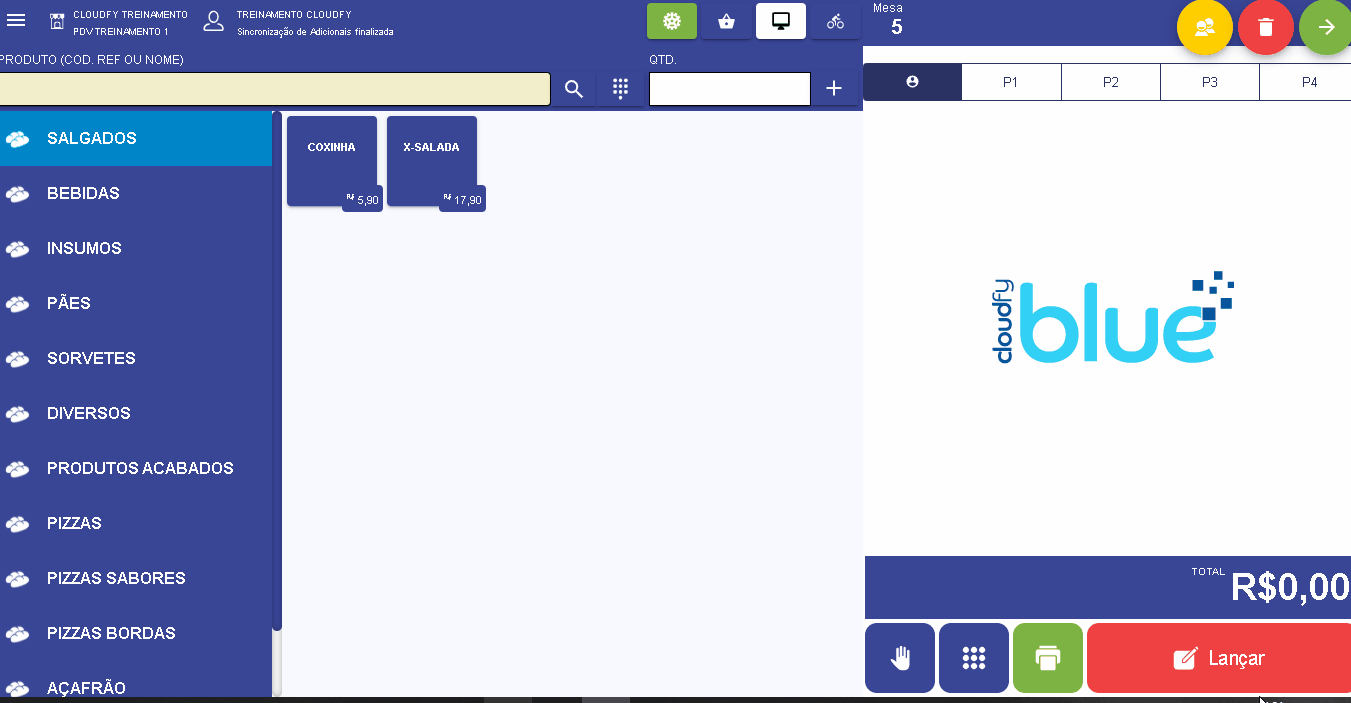This screenshot has width=1351, height=703.
Task: Switch to the P3 tab
Action: 1210,82
